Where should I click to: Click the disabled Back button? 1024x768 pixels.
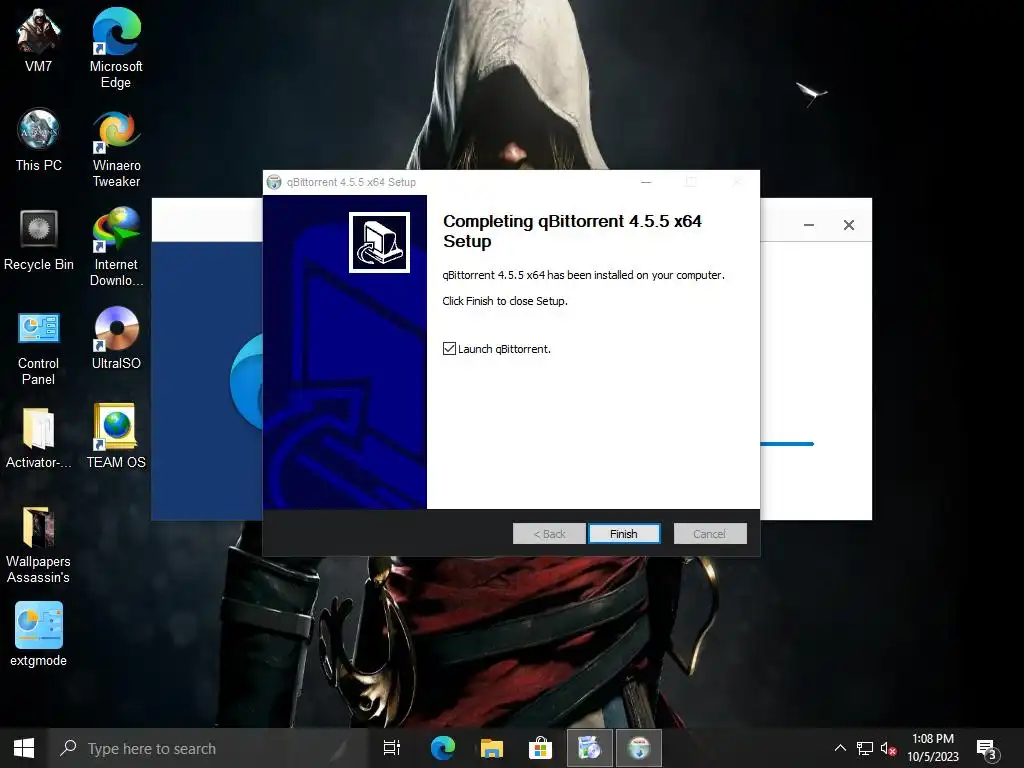pyautogui.click(x=549, y=534)
